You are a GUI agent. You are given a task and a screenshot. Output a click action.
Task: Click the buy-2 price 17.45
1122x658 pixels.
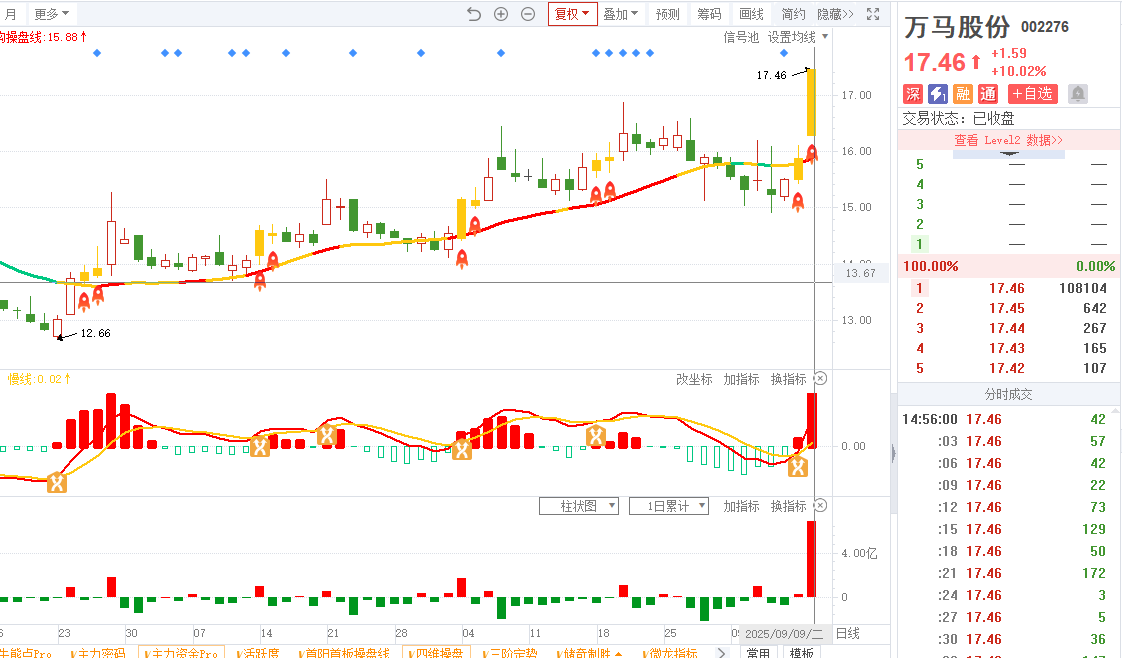pyautogui.click(x=1007, y=308)
